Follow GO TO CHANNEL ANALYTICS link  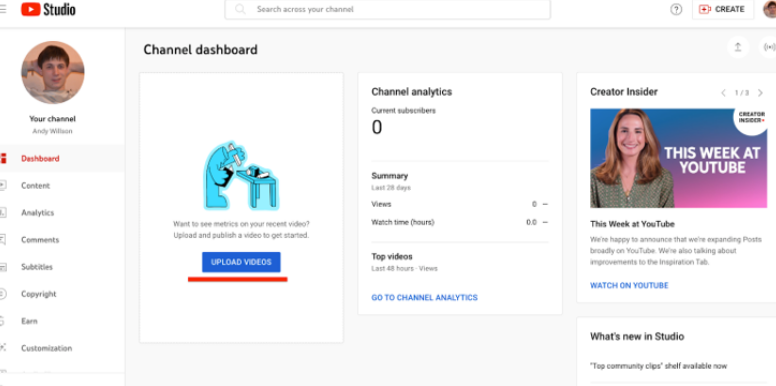(x=424, y=297)
